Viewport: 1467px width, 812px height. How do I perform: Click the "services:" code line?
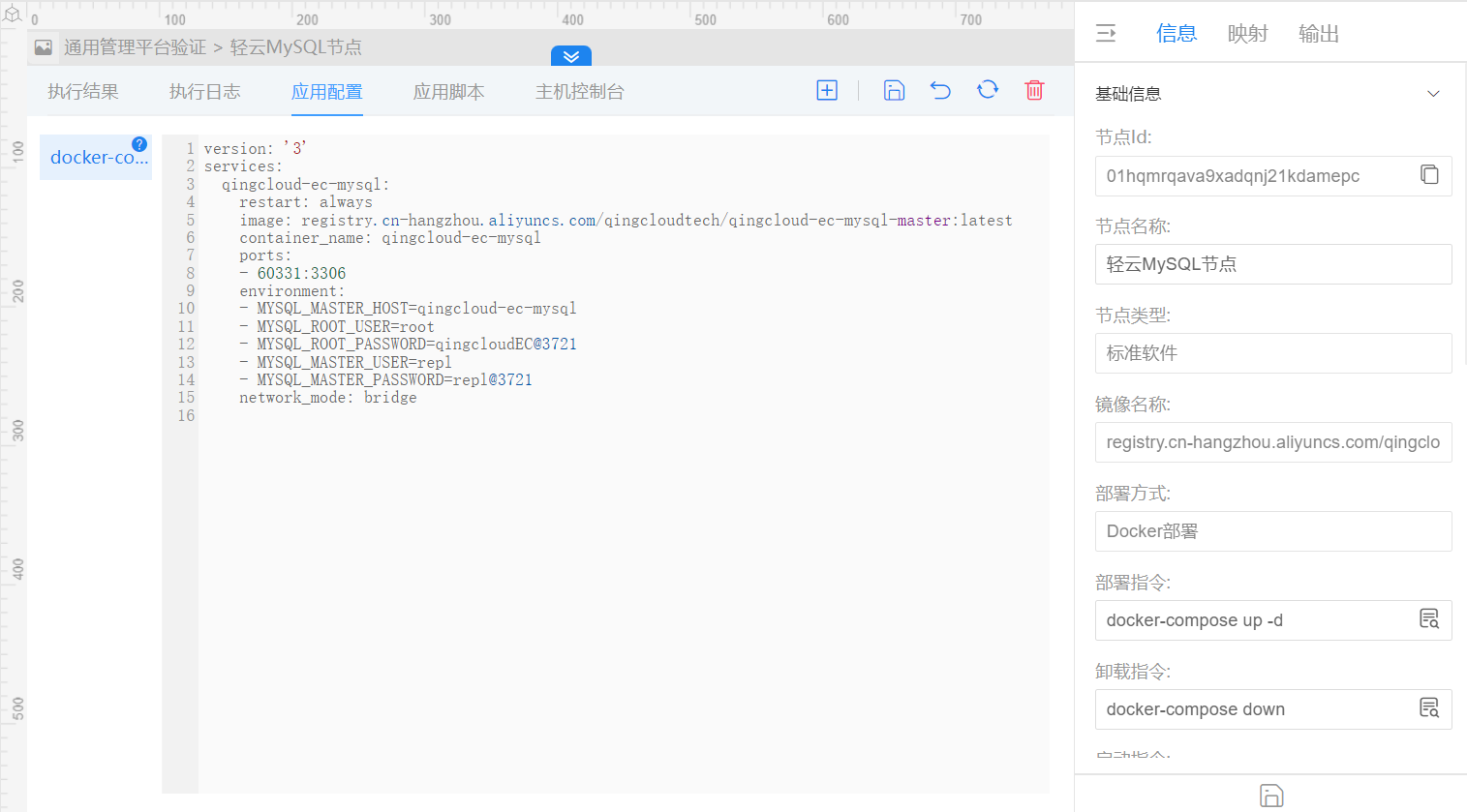pos(243,165)
